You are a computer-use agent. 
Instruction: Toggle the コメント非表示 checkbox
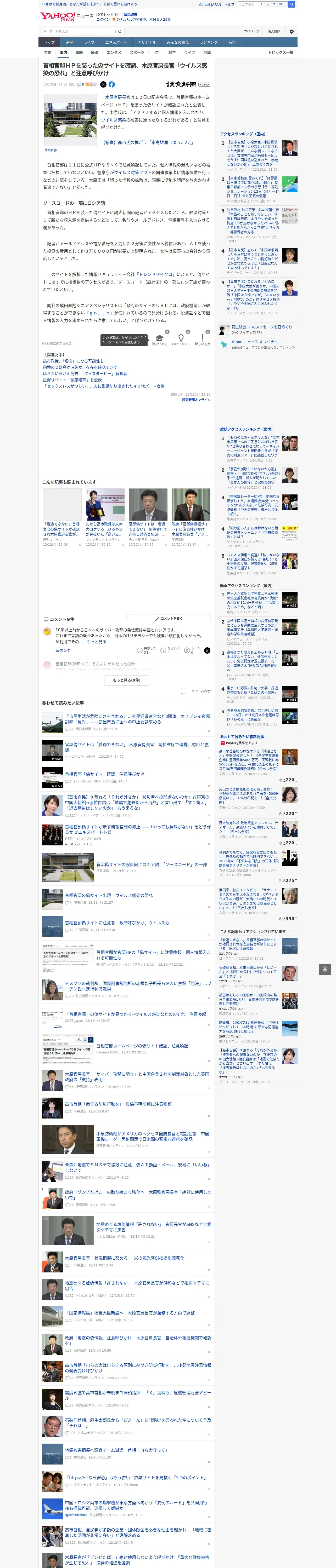pos(183,691)
